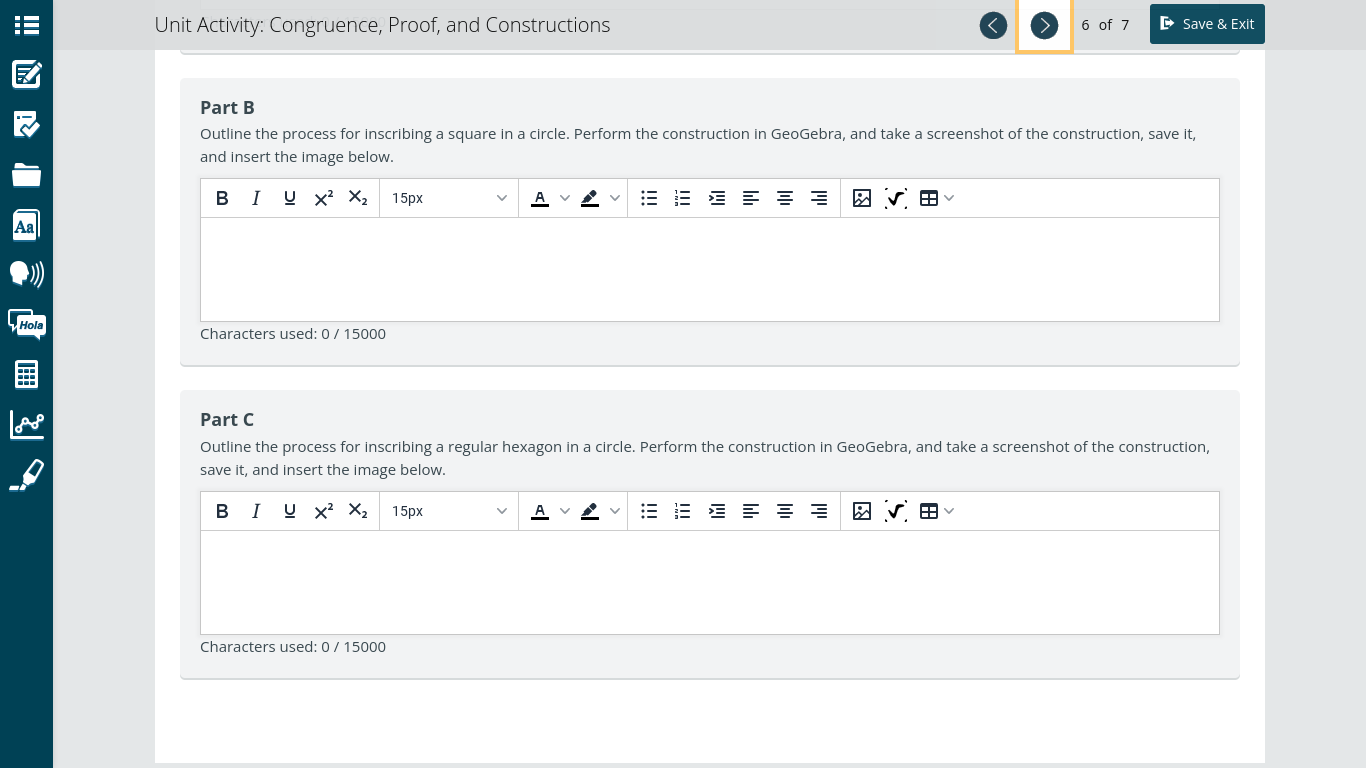Click the Unit Activity title text
The width and height of the screenshot is (1366, 768).
[x=382, y=25]
